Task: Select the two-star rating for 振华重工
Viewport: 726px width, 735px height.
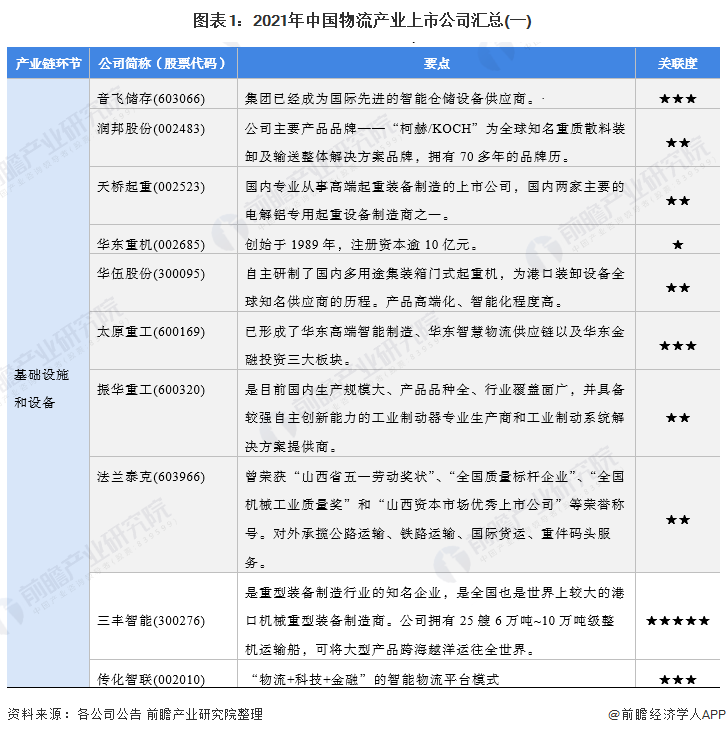Action: point(678,418)
